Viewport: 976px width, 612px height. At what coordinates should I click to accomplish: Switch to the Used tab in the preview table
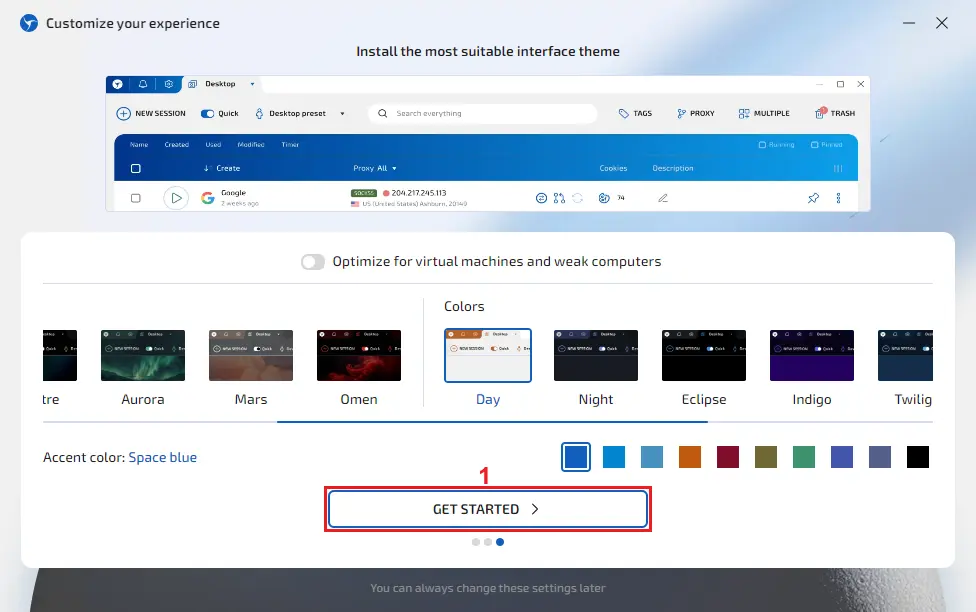[x=214, y=144]
